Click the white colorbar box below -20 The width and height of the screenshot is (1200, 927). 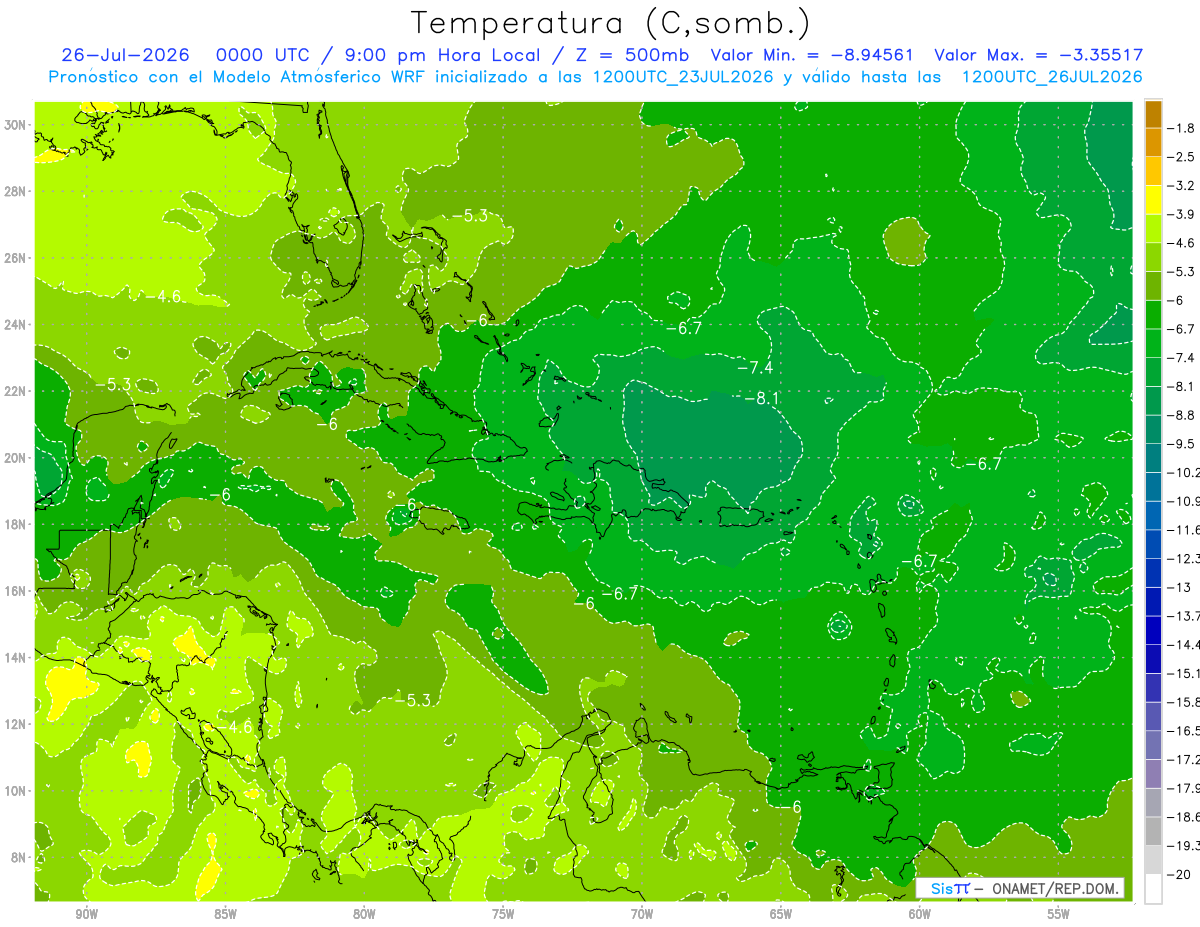(1153, 888)
